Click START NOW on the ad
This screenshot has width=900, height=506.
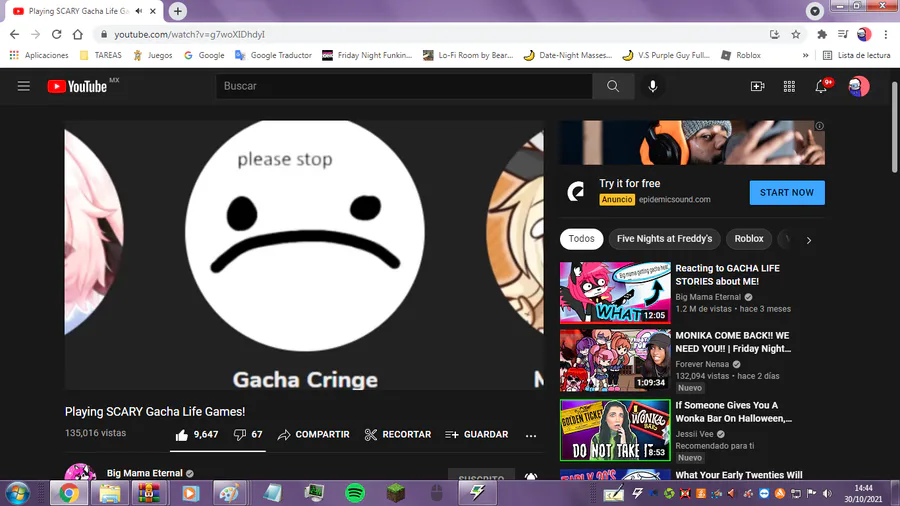coord(787,193)
